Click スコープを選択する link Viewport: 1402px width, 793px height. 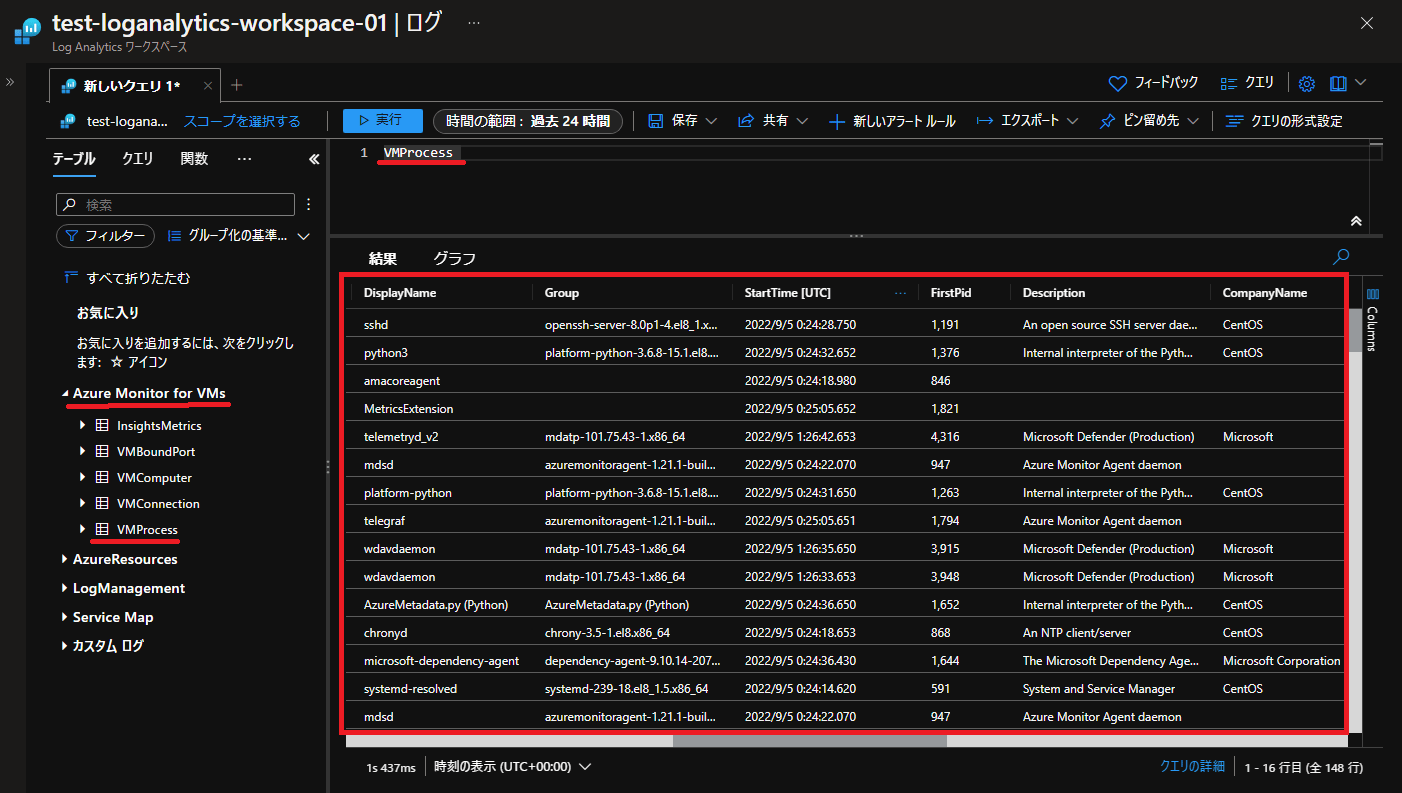242,121
